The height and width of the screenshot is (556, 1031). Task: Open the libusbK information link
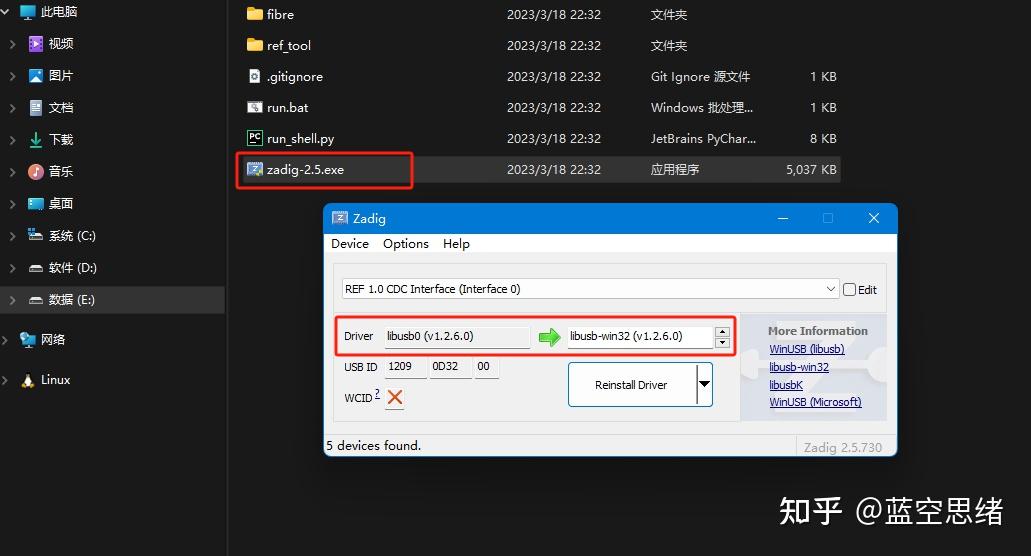786,384
